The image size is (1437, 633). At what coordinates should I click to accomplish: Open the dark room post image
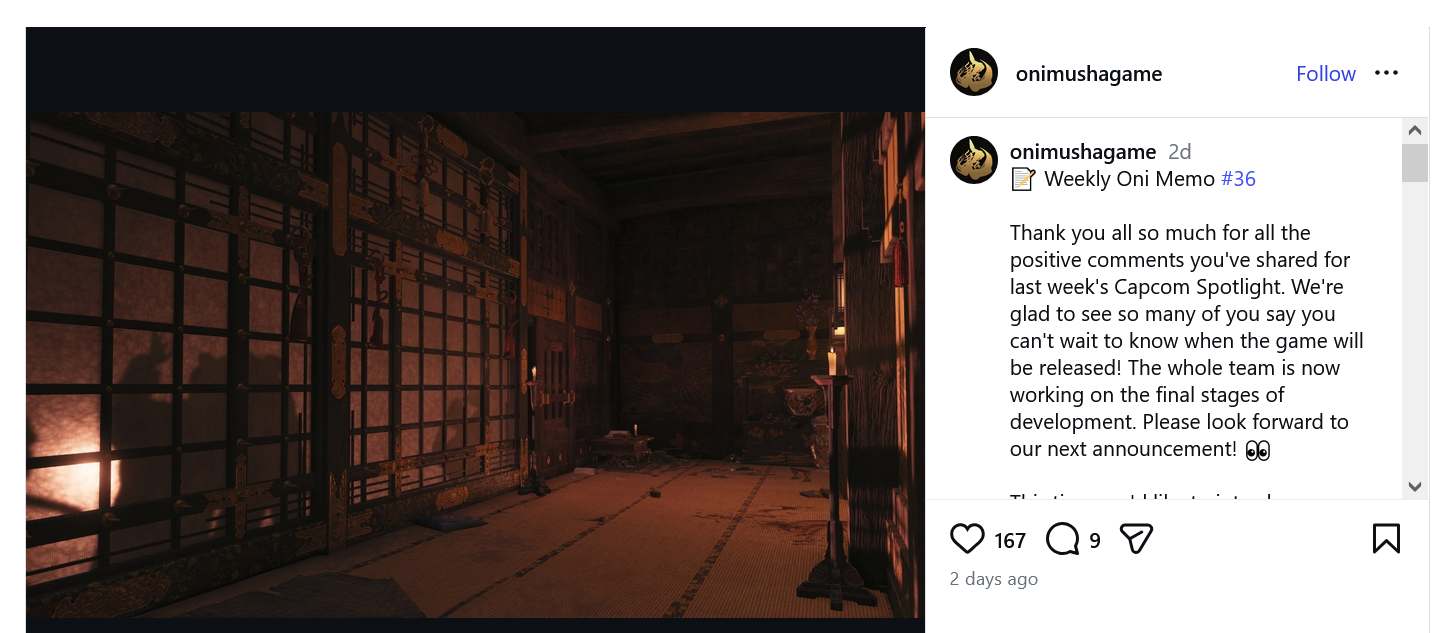point(475,365)
